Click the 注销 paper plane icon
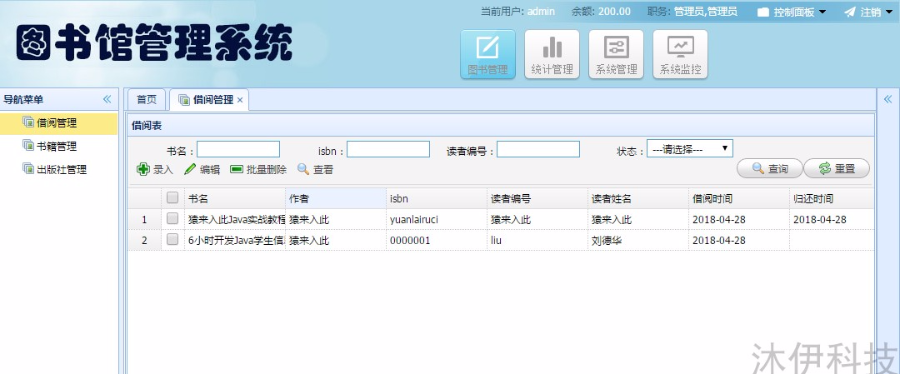900x374 pixels. 849,12
